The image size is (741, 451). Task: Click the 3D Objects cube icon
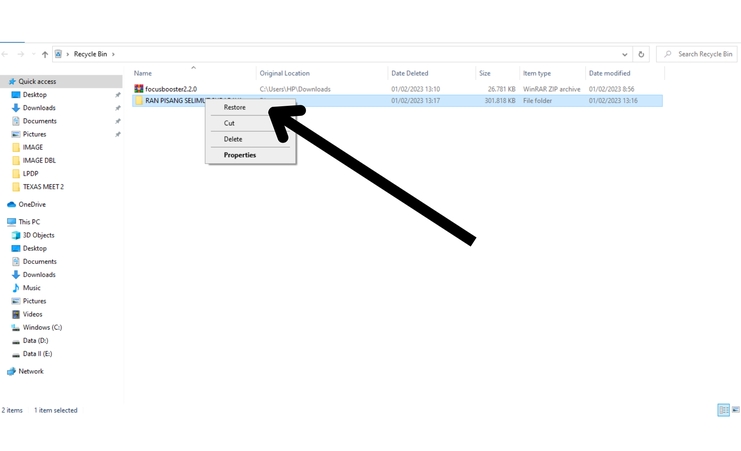tap(16, 235)
